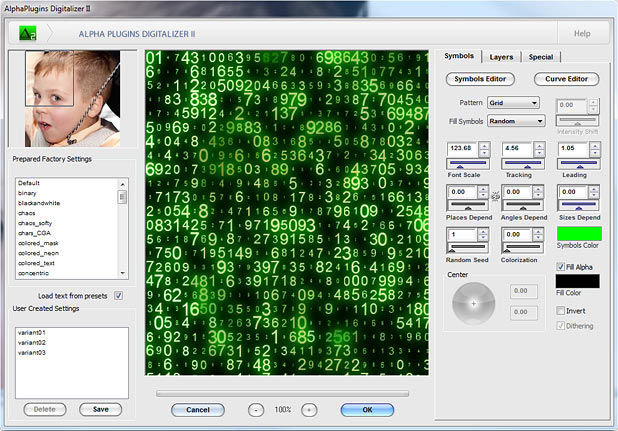Click the zoom out minus button
This screenshot has width=618, height=431.
(256, 410)
